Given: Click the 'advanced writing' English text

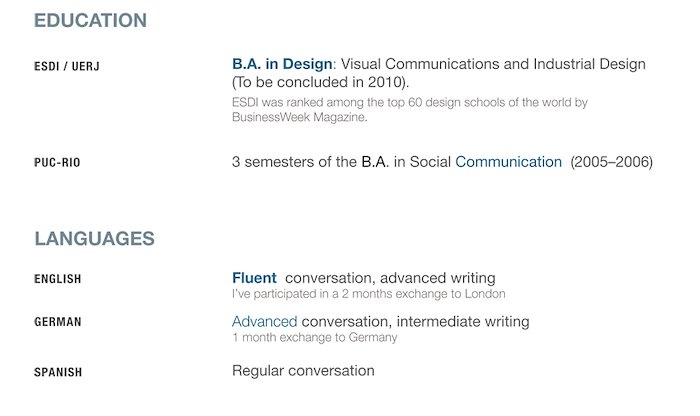Looking at the screenshot, I should coord(438,278).
